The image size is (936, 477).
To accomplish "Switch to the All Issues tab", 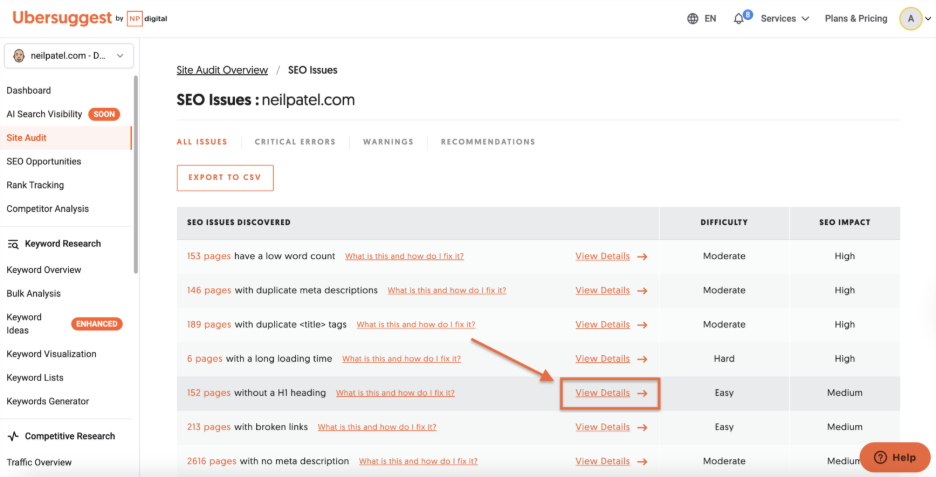I will [x=202, y=142].
